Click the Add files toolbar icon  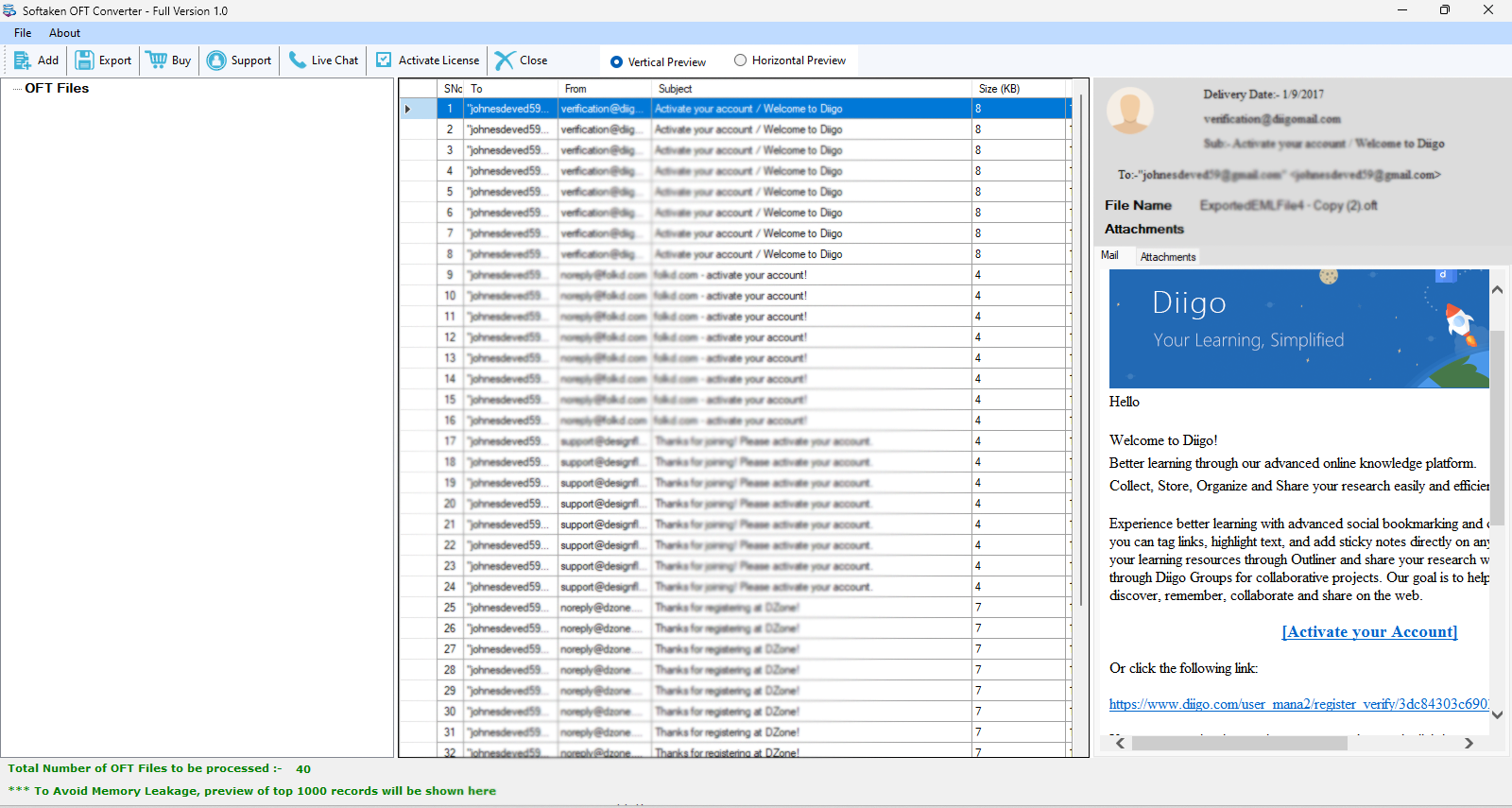23,60
